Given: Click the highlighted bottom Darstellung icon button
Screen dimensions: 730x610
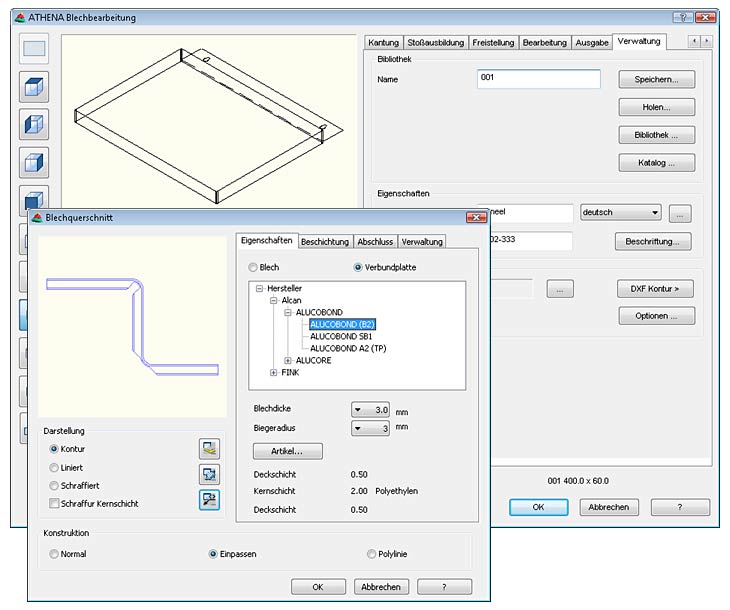Looking at the screenshot, I should click(209, 500).
